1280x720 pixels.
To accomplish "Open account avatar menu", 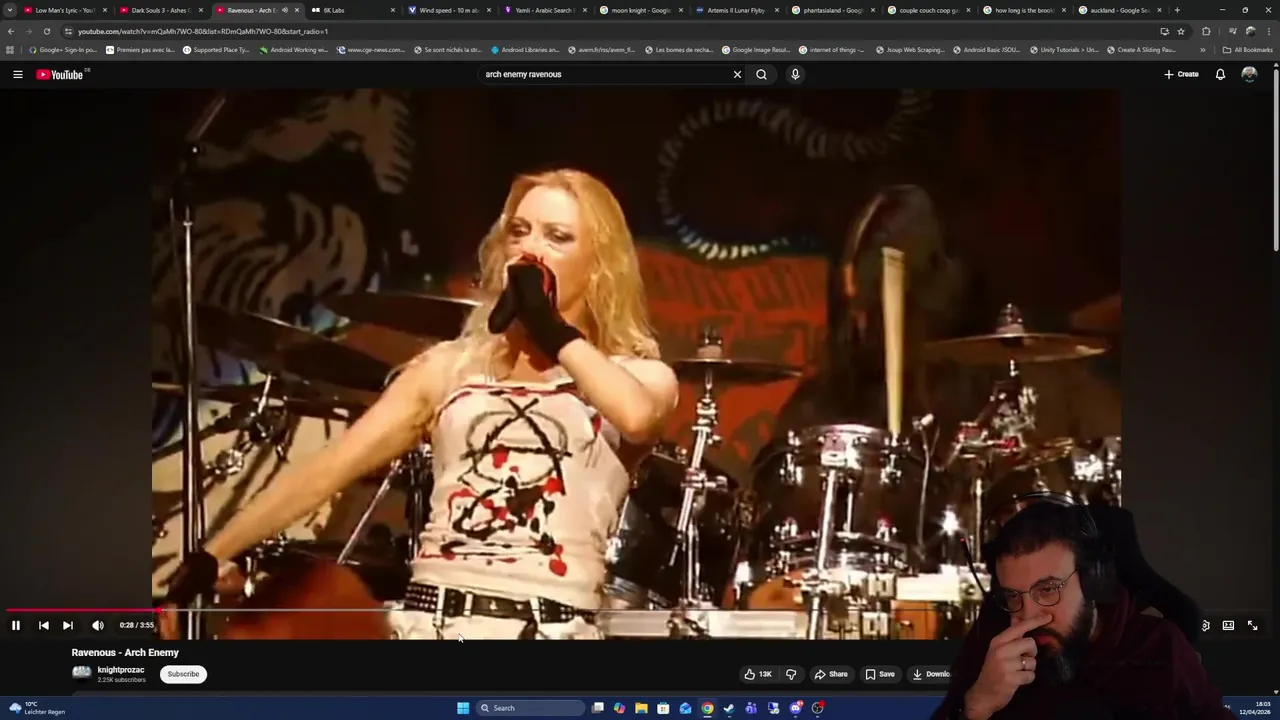I will click(1249, 74).
